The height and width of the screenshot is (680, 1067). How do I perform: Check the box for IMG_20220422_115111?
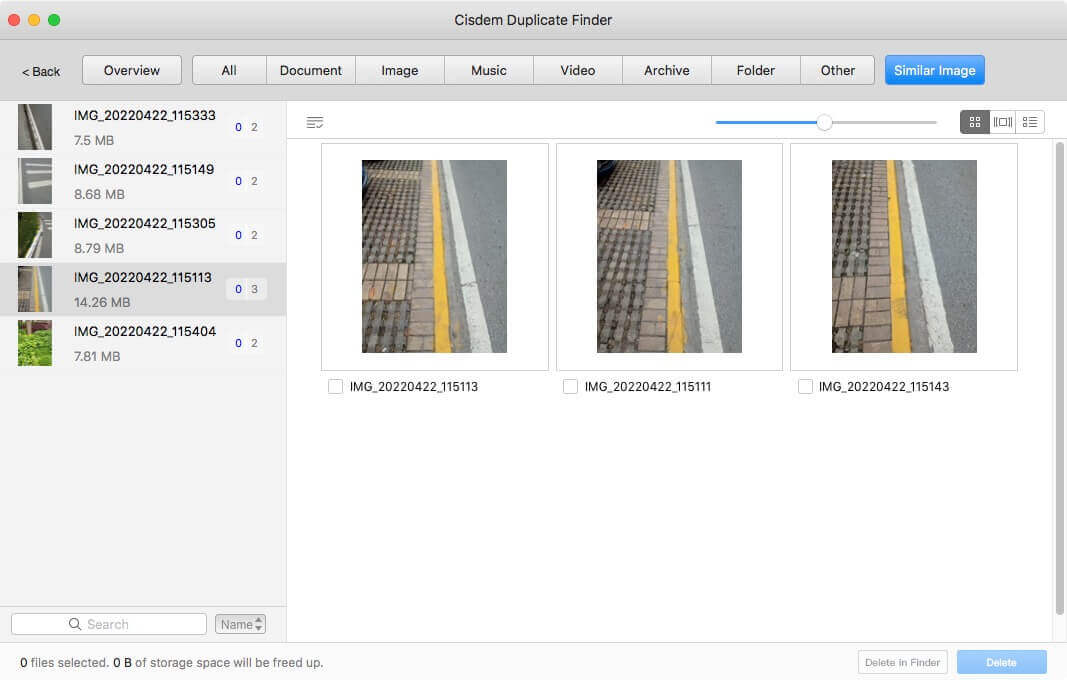tap(570, 386)
